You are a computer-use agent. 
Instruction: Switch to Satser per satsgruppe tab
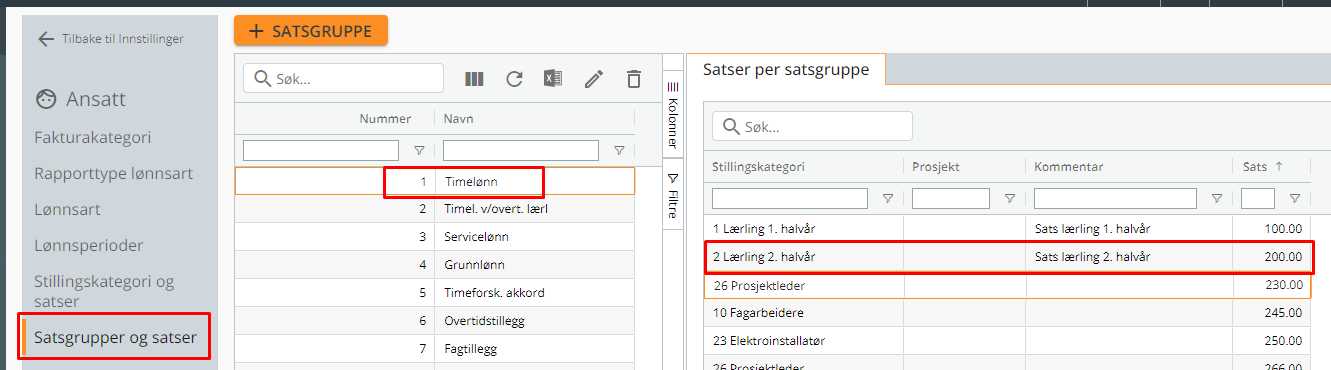786,69
